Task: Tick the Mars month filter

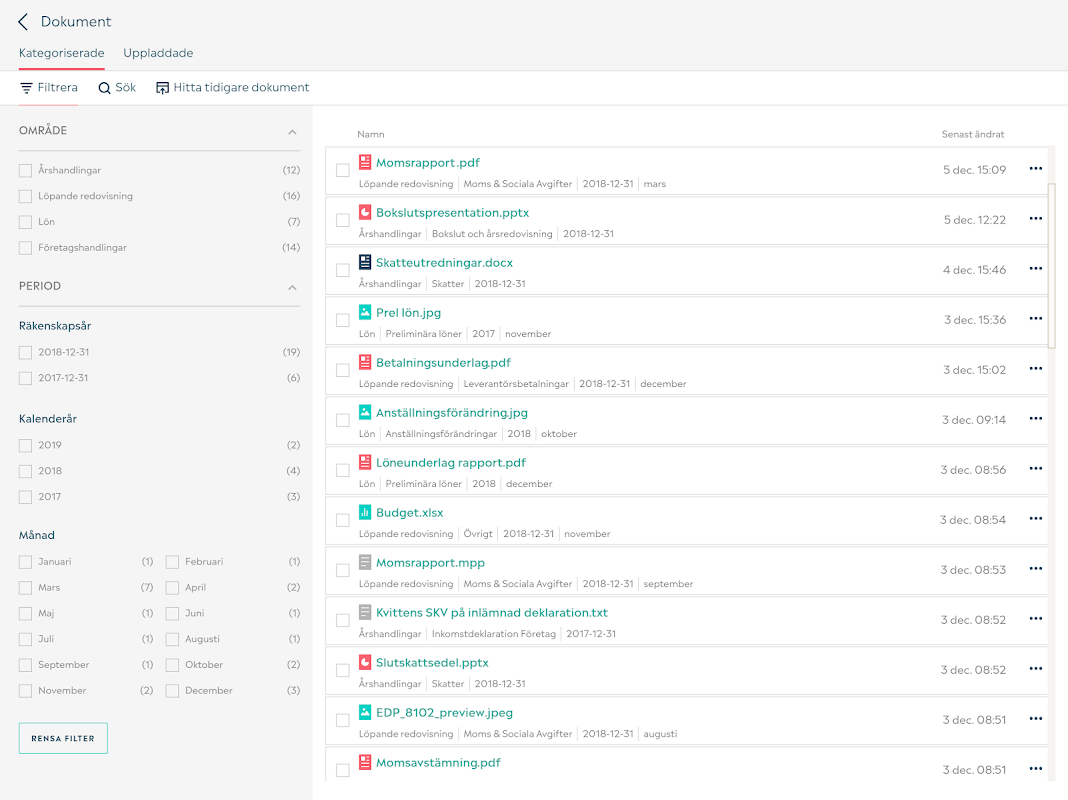Action: coord(25,588)
